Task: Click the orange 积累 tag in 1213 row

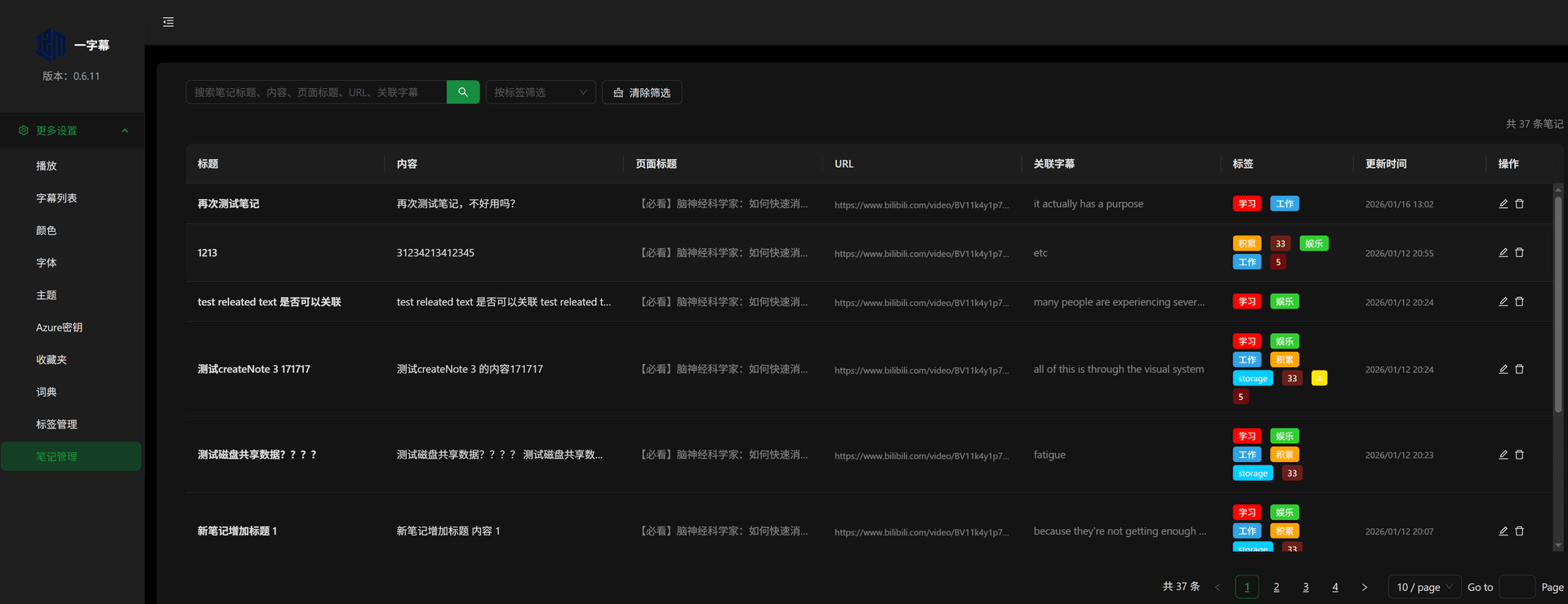Action: [x=1247, y=243]
